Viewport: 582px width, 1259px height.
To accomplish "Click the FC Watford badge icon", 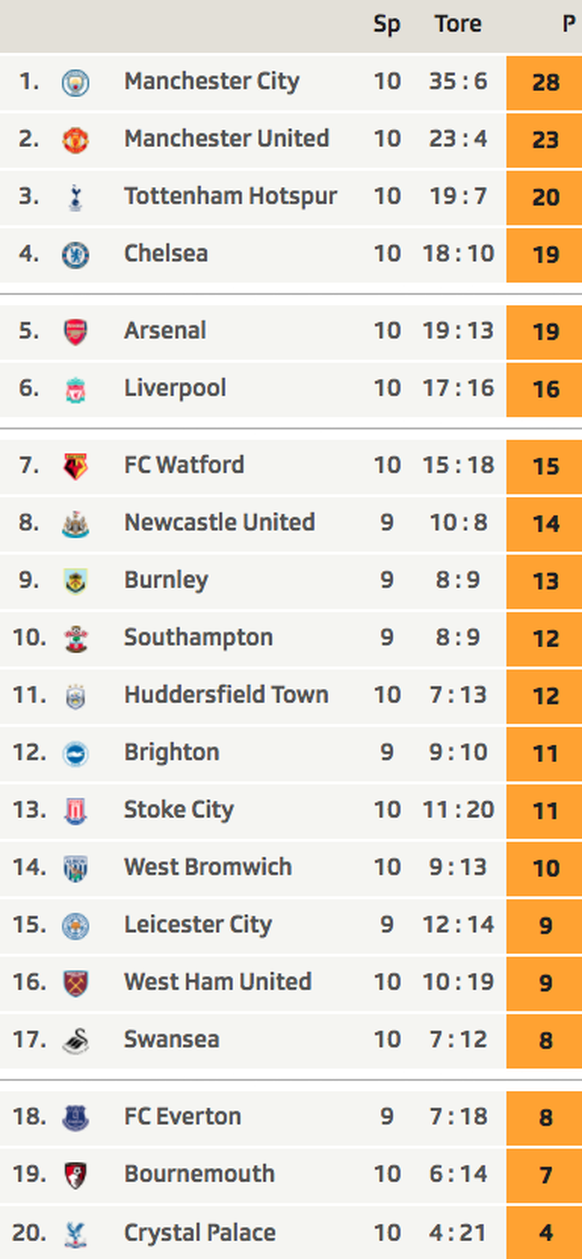I will 75,466.
